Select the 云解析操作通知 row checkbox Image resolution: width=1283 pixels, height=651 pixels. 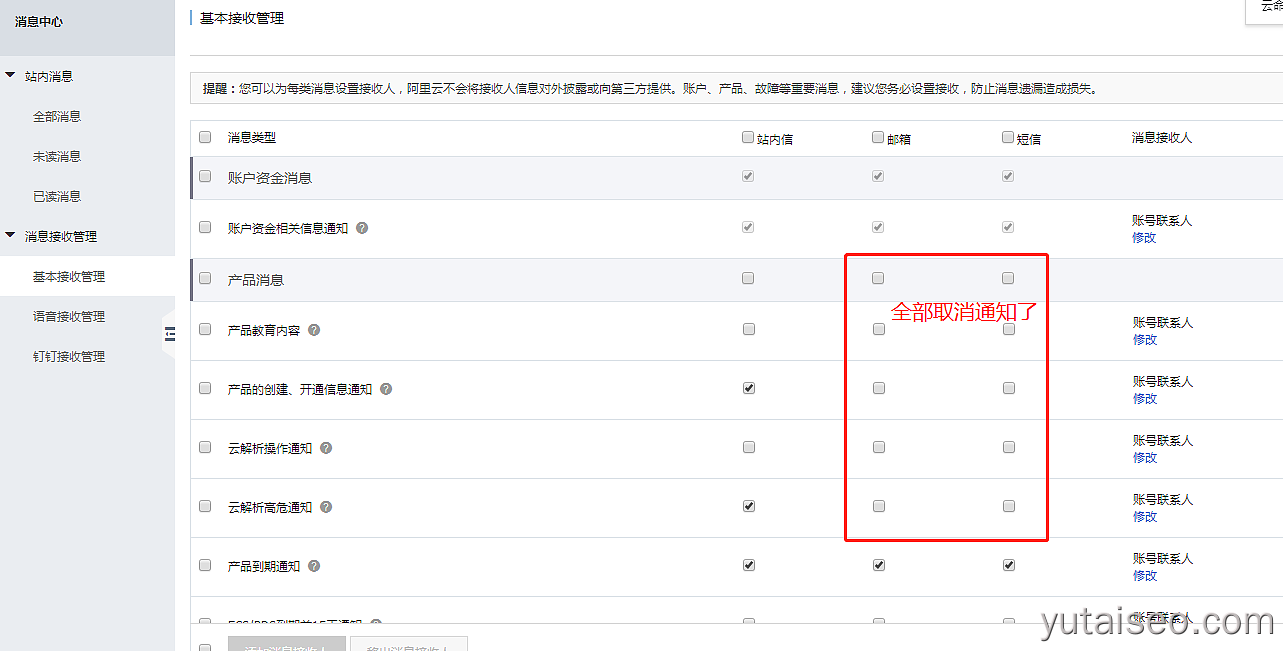pyautogui.click(x=205, y=447)
